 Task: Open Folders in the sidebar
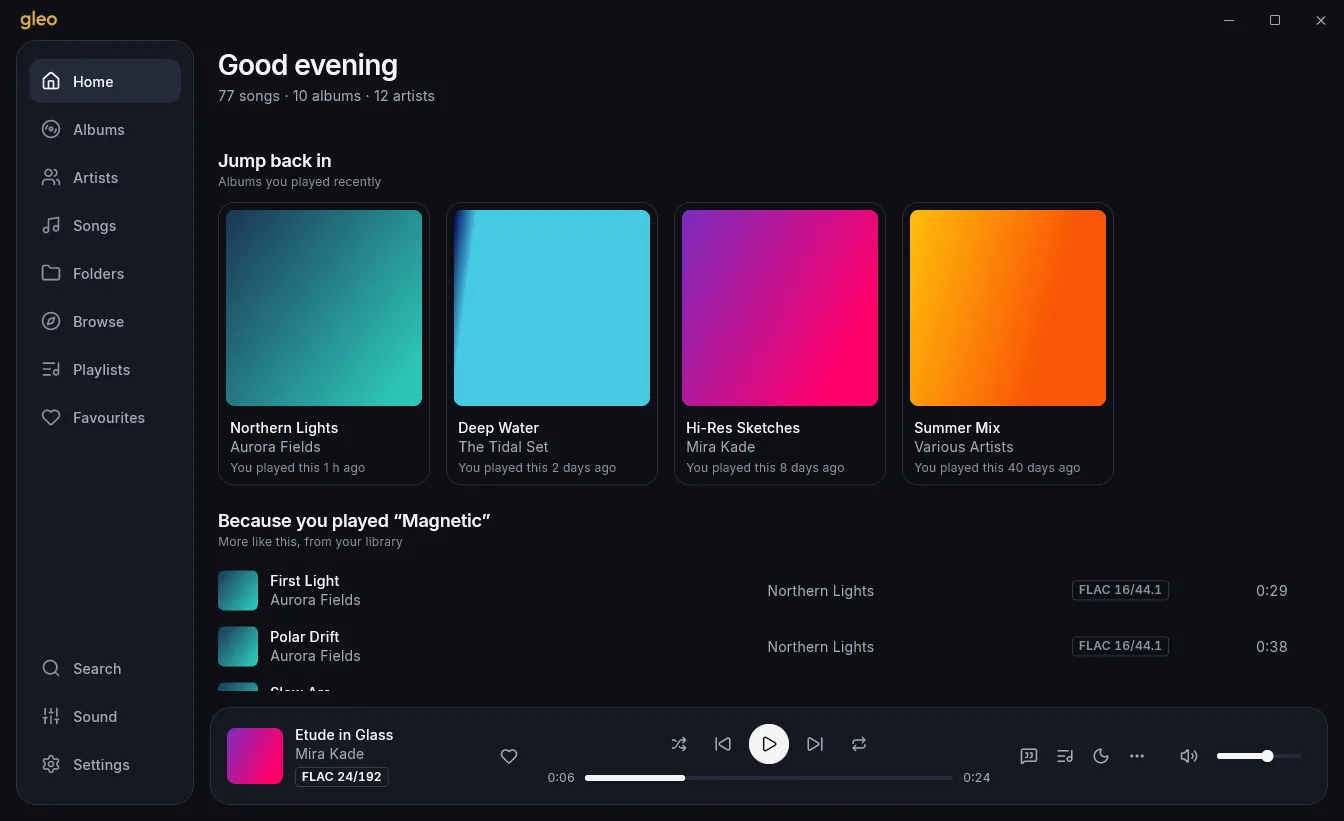point(105,273)
